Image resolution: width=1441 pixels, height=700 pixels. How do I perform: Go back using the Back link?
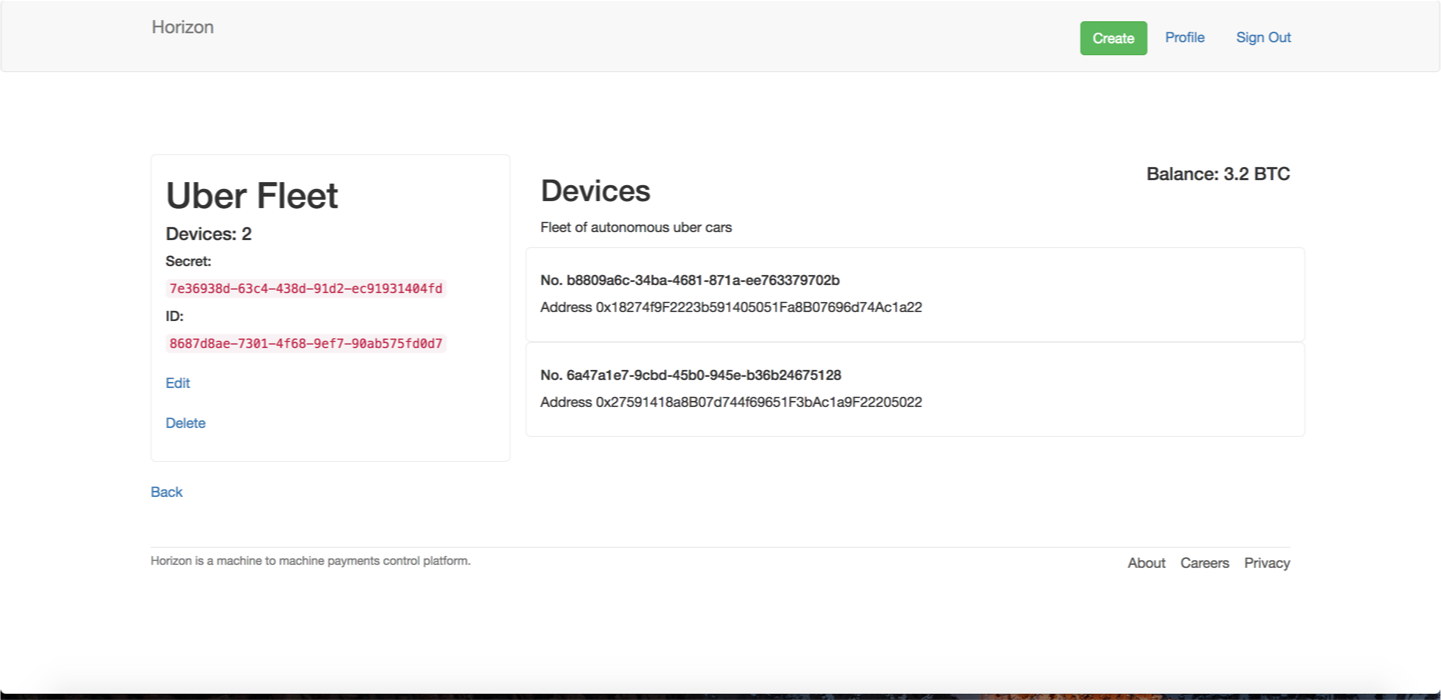(167, 492)
